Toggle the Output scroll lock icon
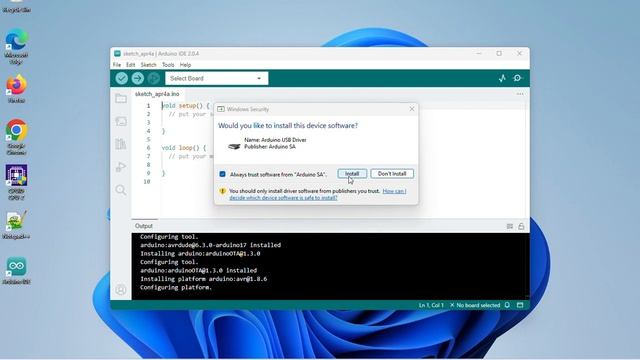 coord(521,226)
